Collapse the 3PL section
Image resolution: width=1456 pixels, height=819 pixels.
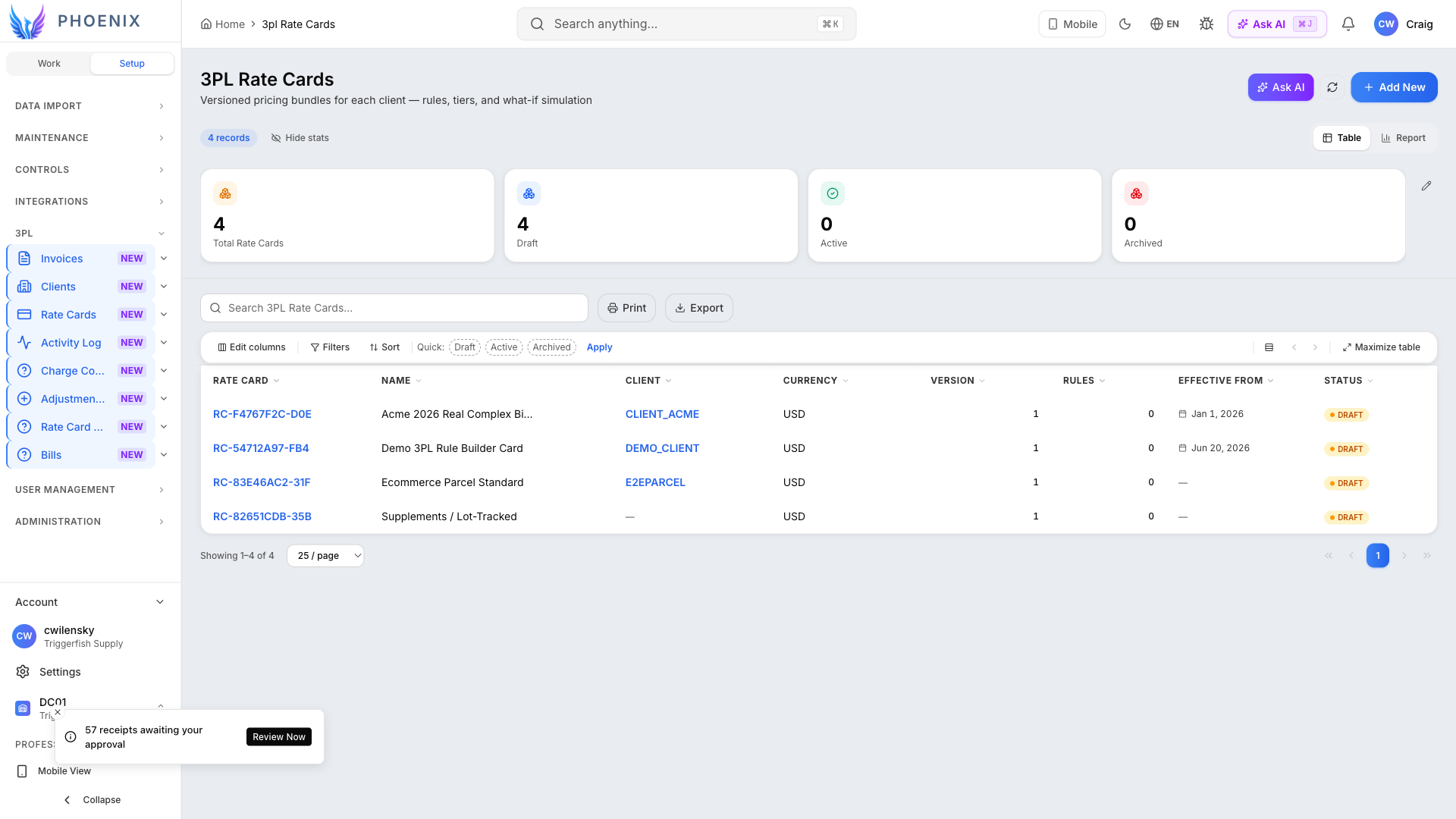click(89, 234)
